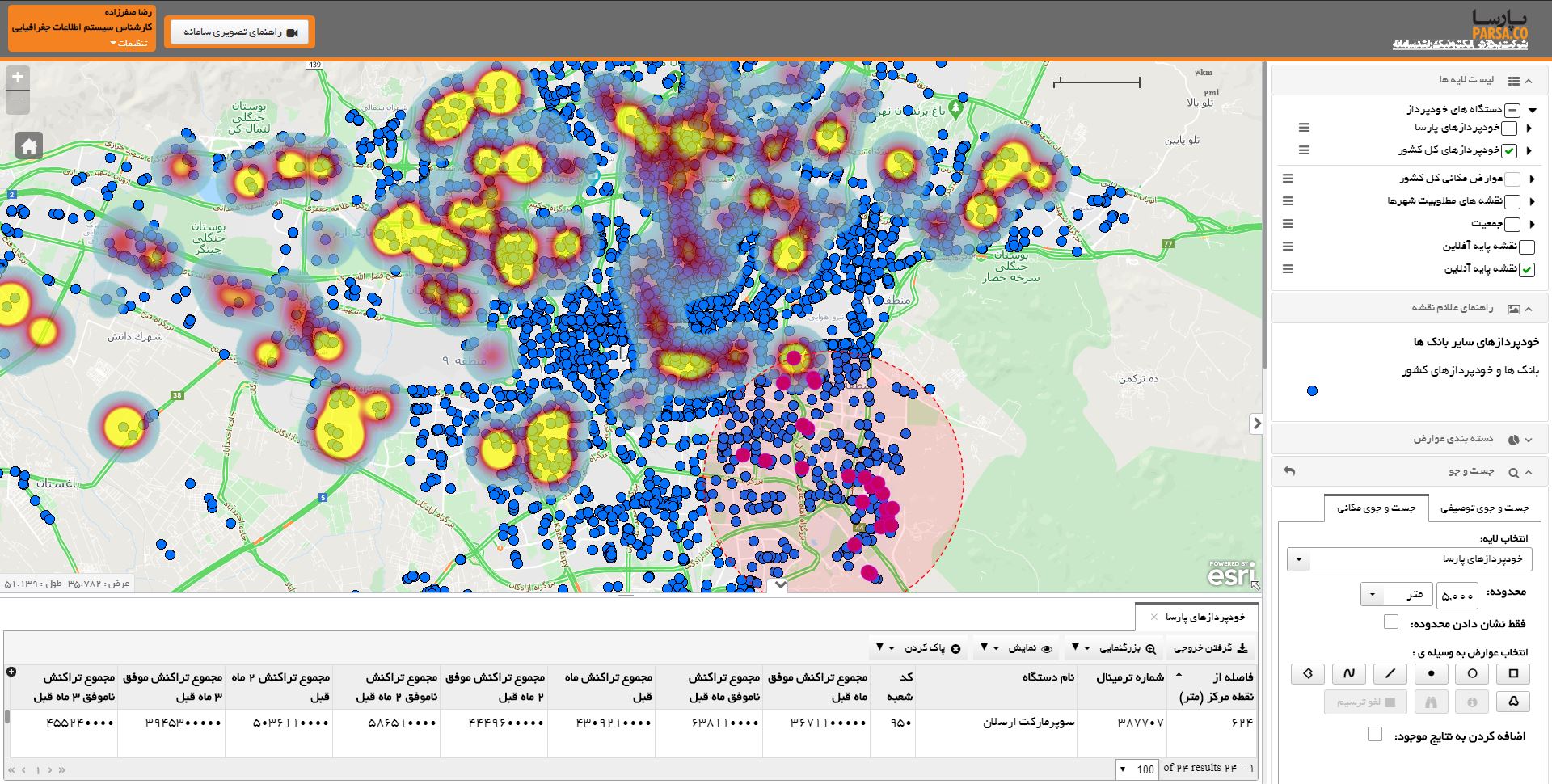The width and height of the screenshot is (1552, 784).
Task: Toggle the دستگاه های خودپرداز group checkbox
Action: click(1512, 110)
